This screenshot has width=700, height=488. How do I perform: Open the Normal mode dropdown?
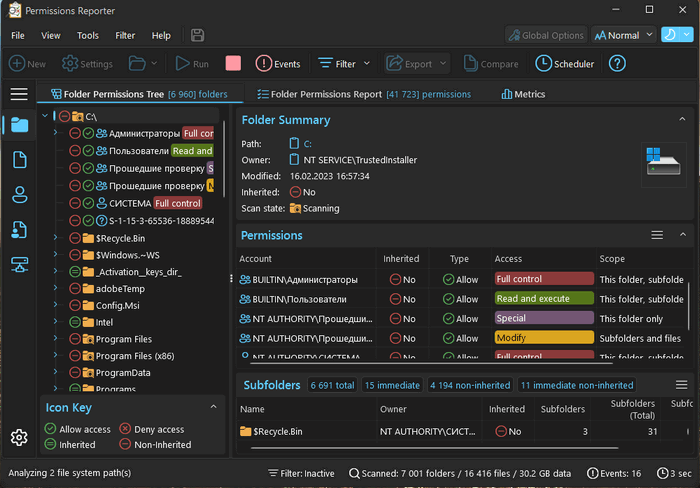click(623, 36)
